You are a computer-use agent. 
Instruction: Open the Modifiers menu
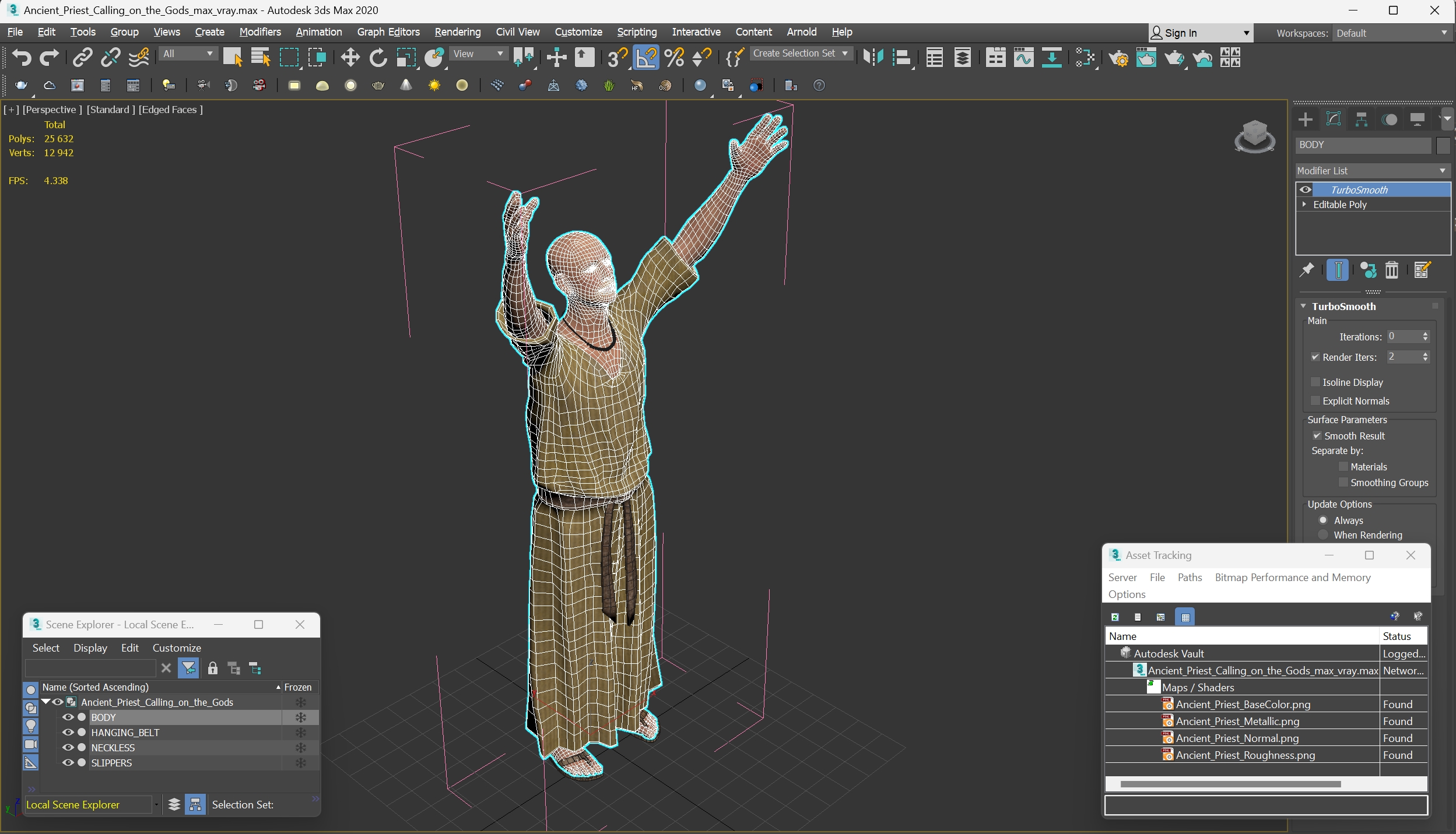(x=260, y=32)
